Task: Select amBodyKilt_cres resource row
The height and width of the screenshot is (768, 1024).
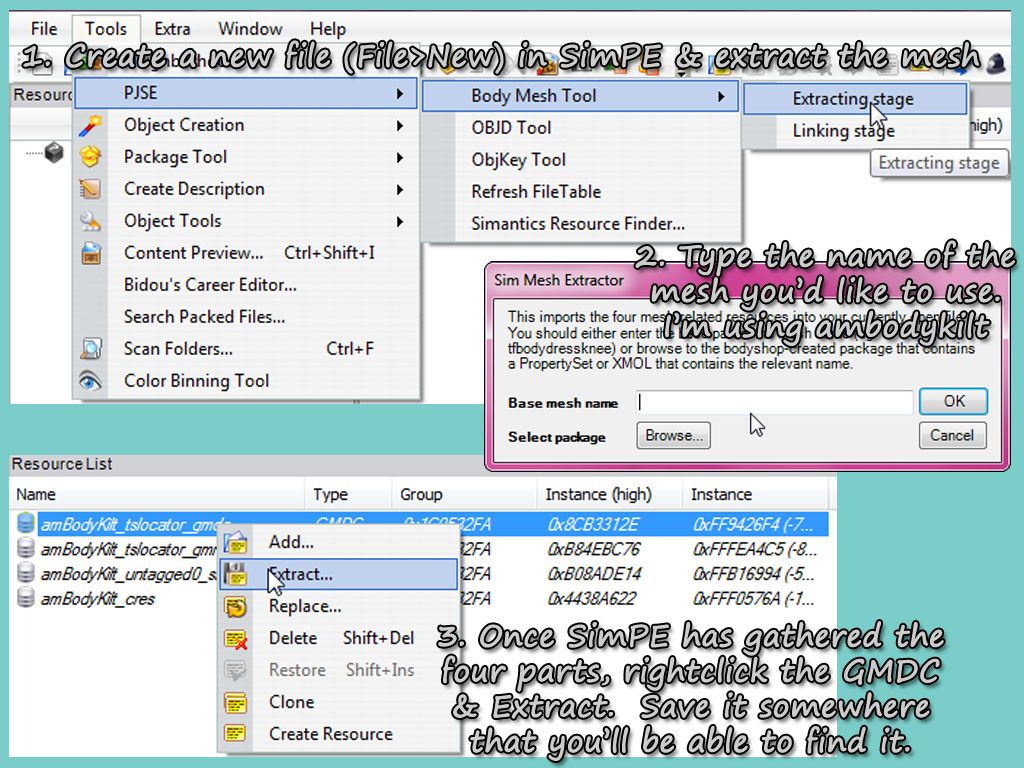Action: [x=419, y=599]
